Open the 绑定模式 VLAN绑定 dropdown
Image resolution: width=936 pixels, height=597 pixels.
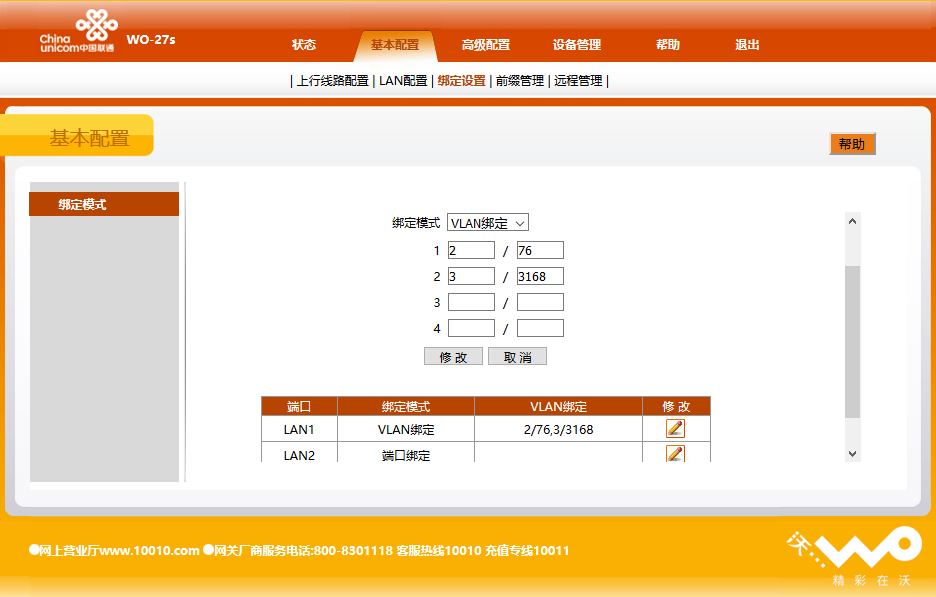point(488,223)
